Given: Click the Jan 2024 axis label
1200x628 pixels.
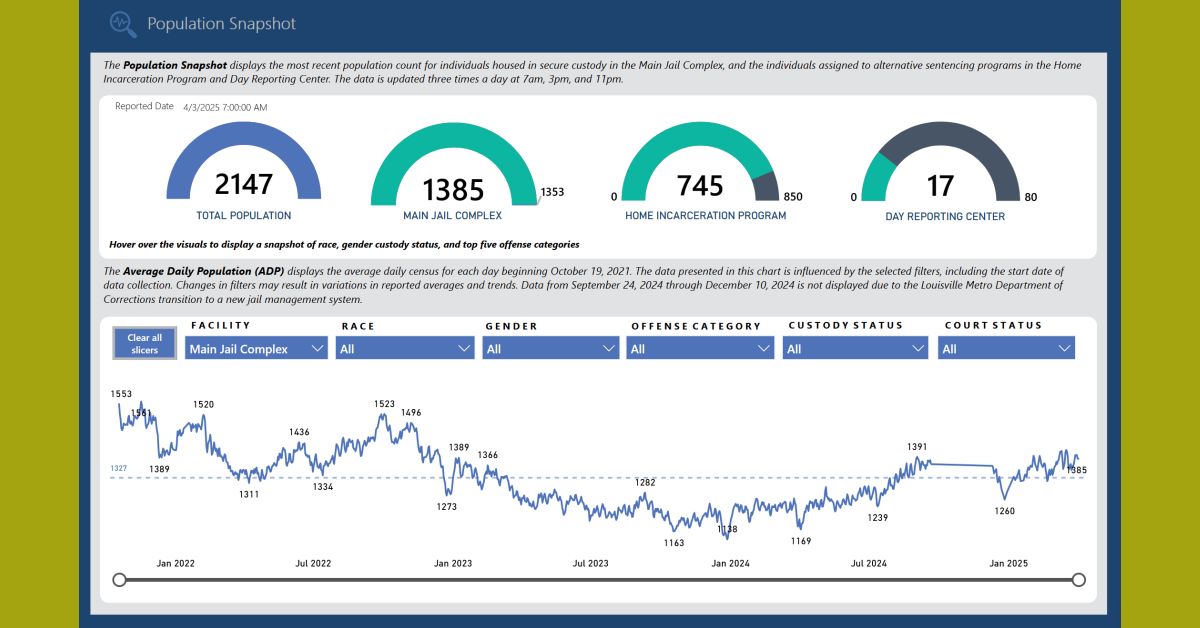Looking at the screenshot, I should (730, 564).
